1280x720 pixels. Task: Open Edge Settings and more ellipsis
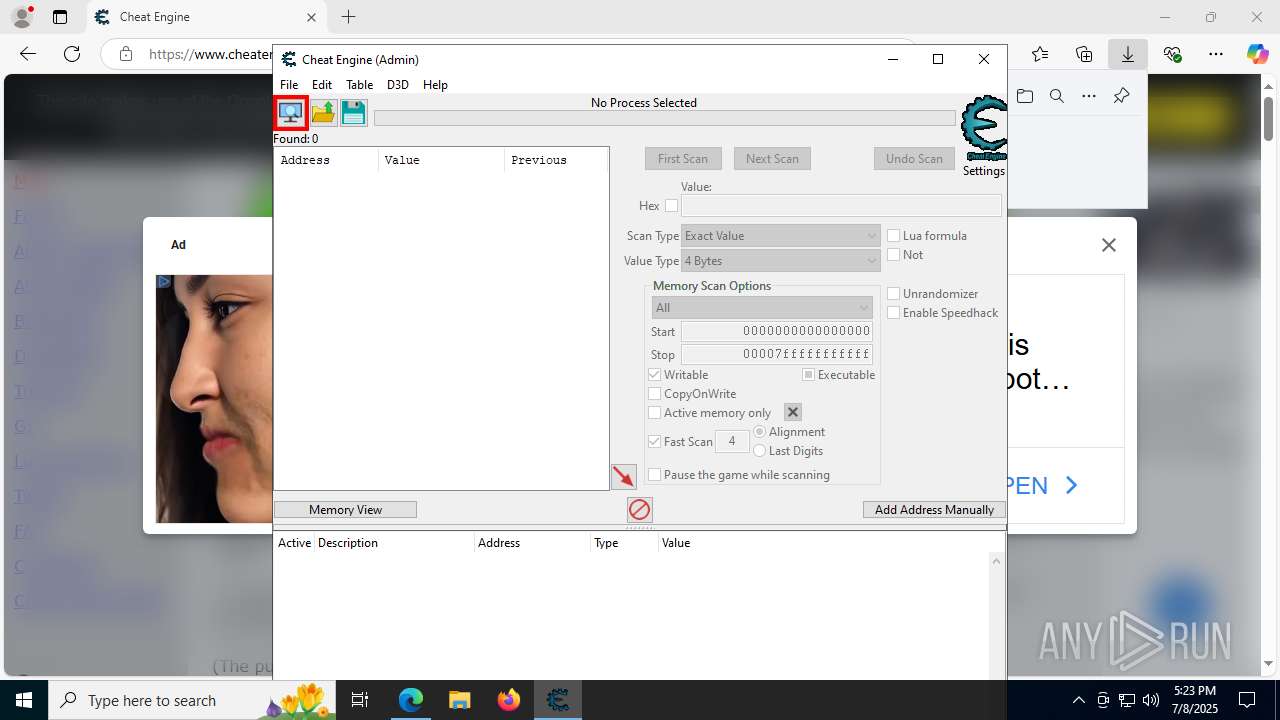pos(1216,54)
